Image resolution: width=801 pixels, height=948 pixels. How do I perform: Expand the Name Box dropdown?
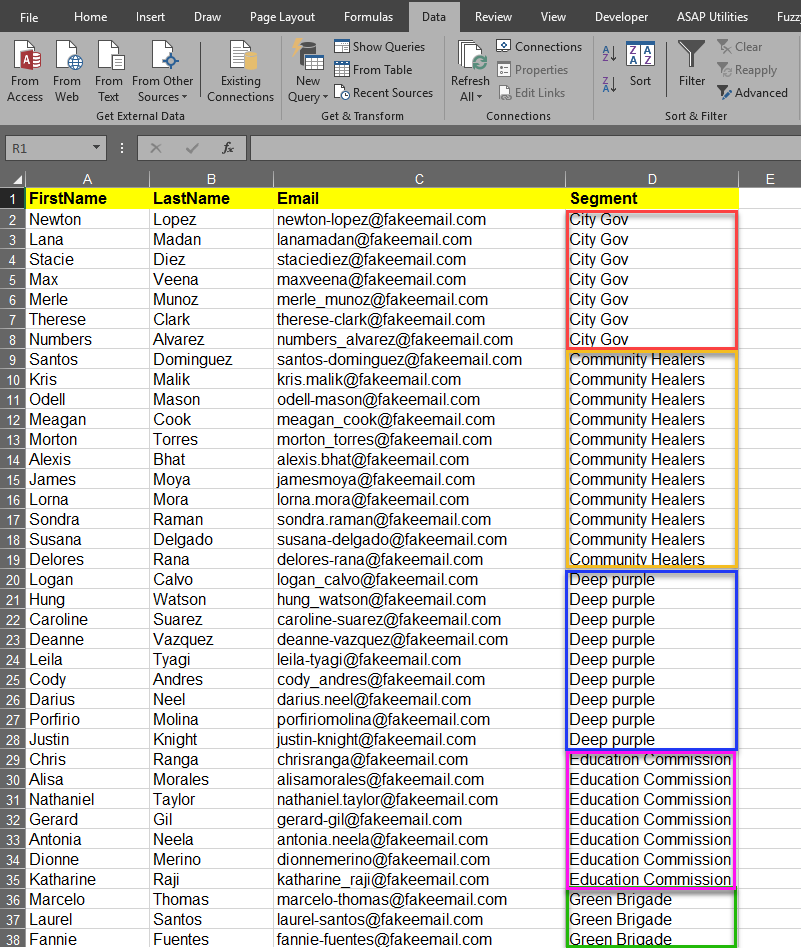click(x=96, y=148)
